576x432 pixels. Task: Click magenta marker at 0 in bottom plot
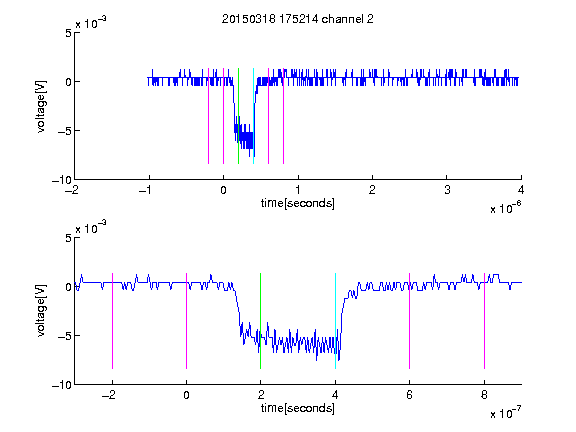pyautogui.click(x=187, y=321)
